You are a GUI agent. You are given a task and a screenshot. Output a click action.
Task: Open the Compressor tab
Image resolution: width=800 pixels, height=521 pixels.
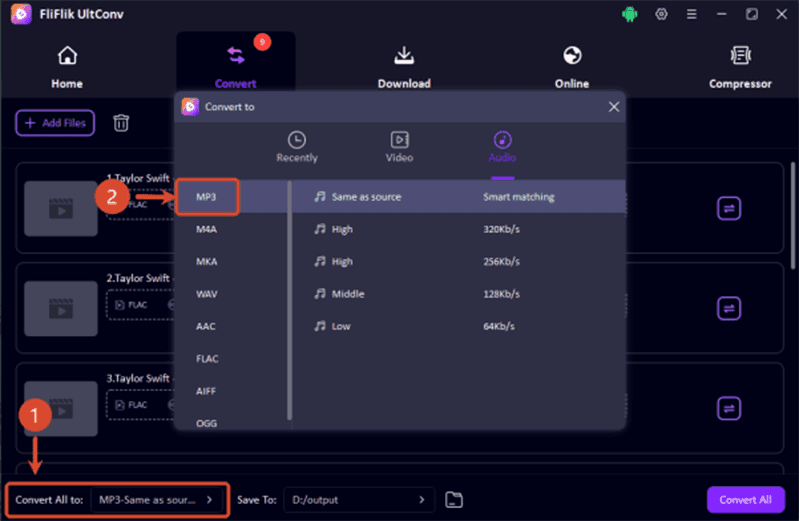[740, 67]
